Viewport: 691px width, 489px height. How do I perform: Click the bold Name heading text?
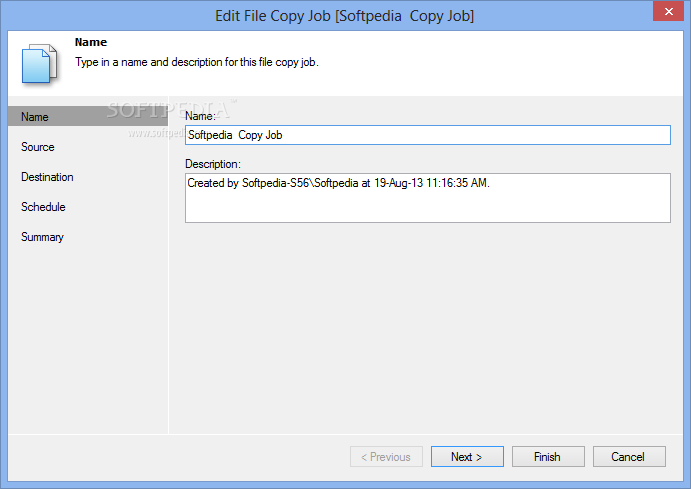[x=91, y=42]
